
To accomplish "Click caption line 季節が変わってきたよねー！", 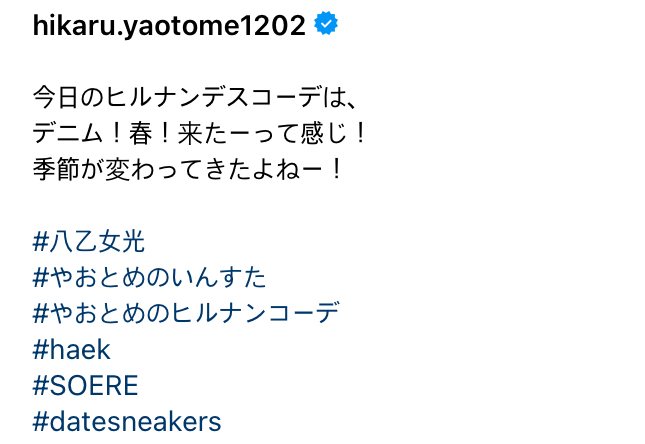I will coord(188,169).
